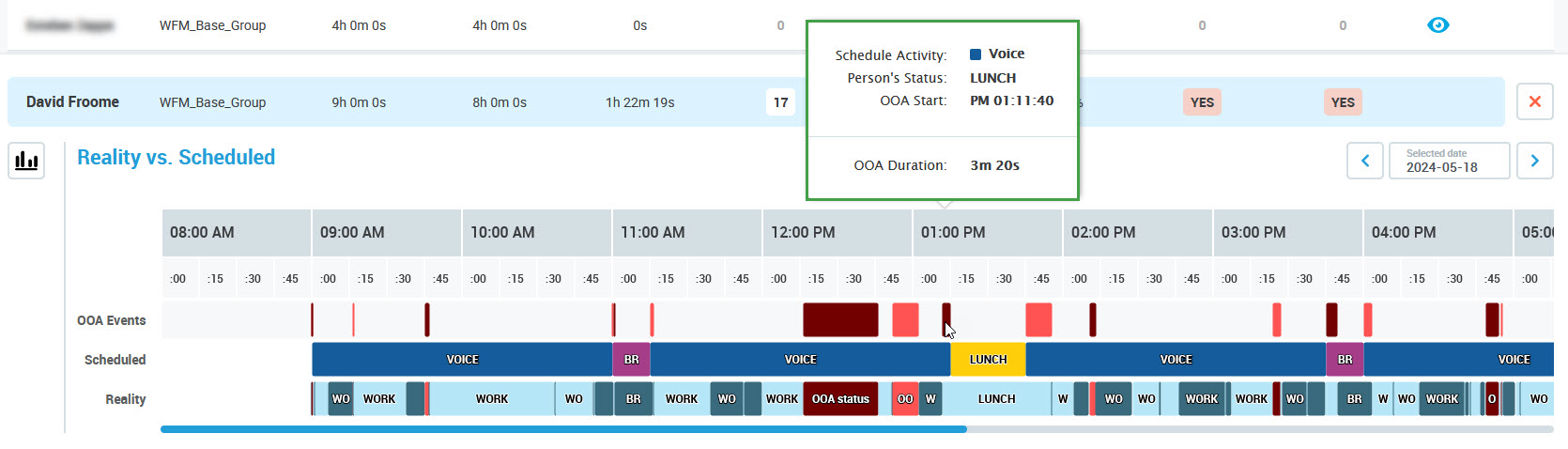Click the large dark red OOA event
The height and width of the screenshot is (449, 1568).
[840, 320]
